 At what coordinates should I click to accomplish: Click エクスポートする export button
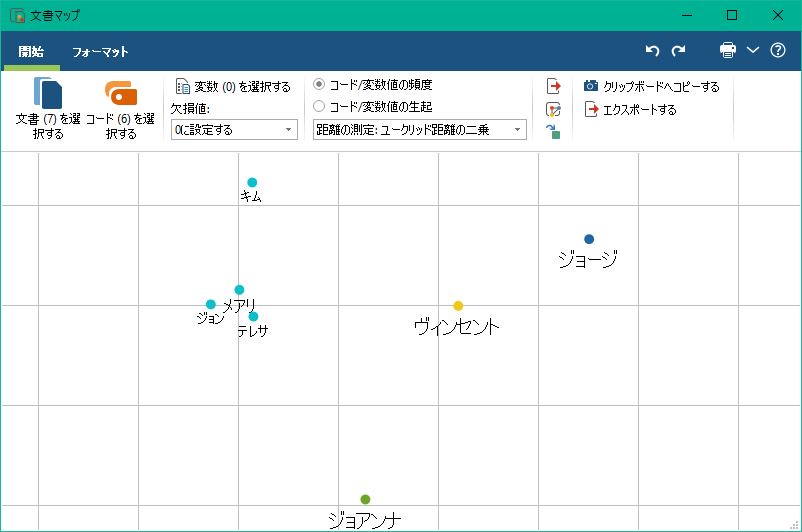pos(631,109)
